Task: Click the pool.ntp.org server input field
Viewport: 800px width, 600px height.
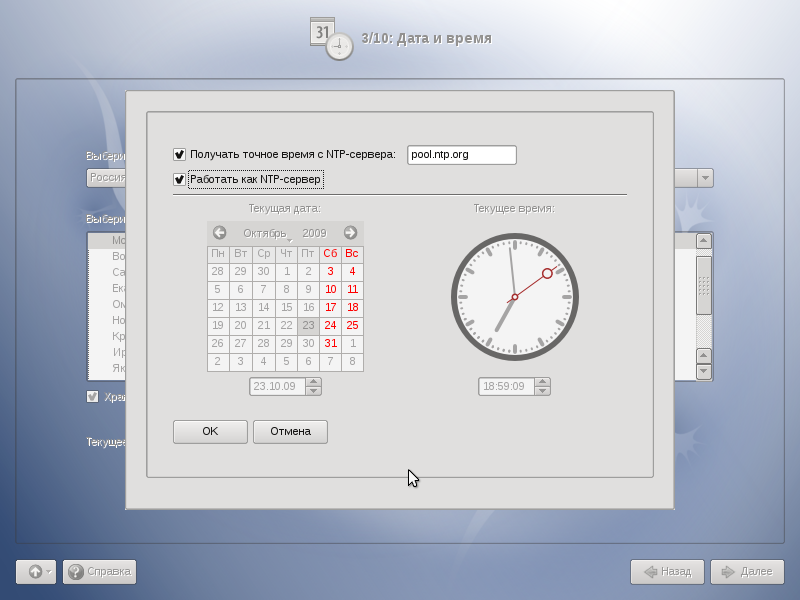Action: click(x=461, y=155)
